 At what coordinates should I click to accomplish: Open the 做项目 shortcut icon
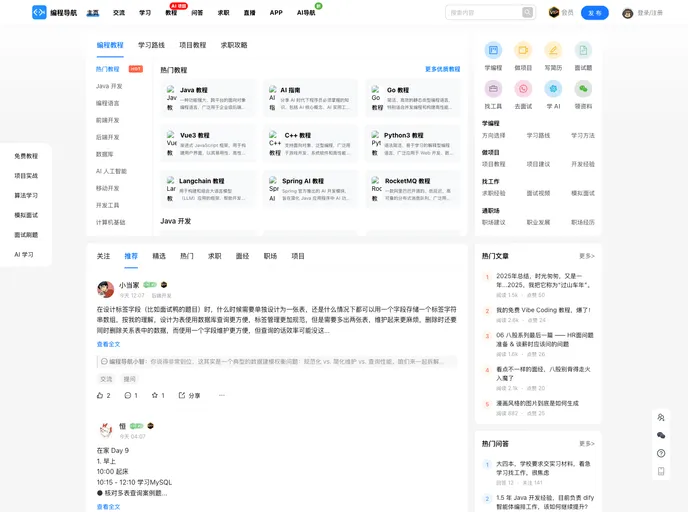pyautogui.click(x=523, y=50)
